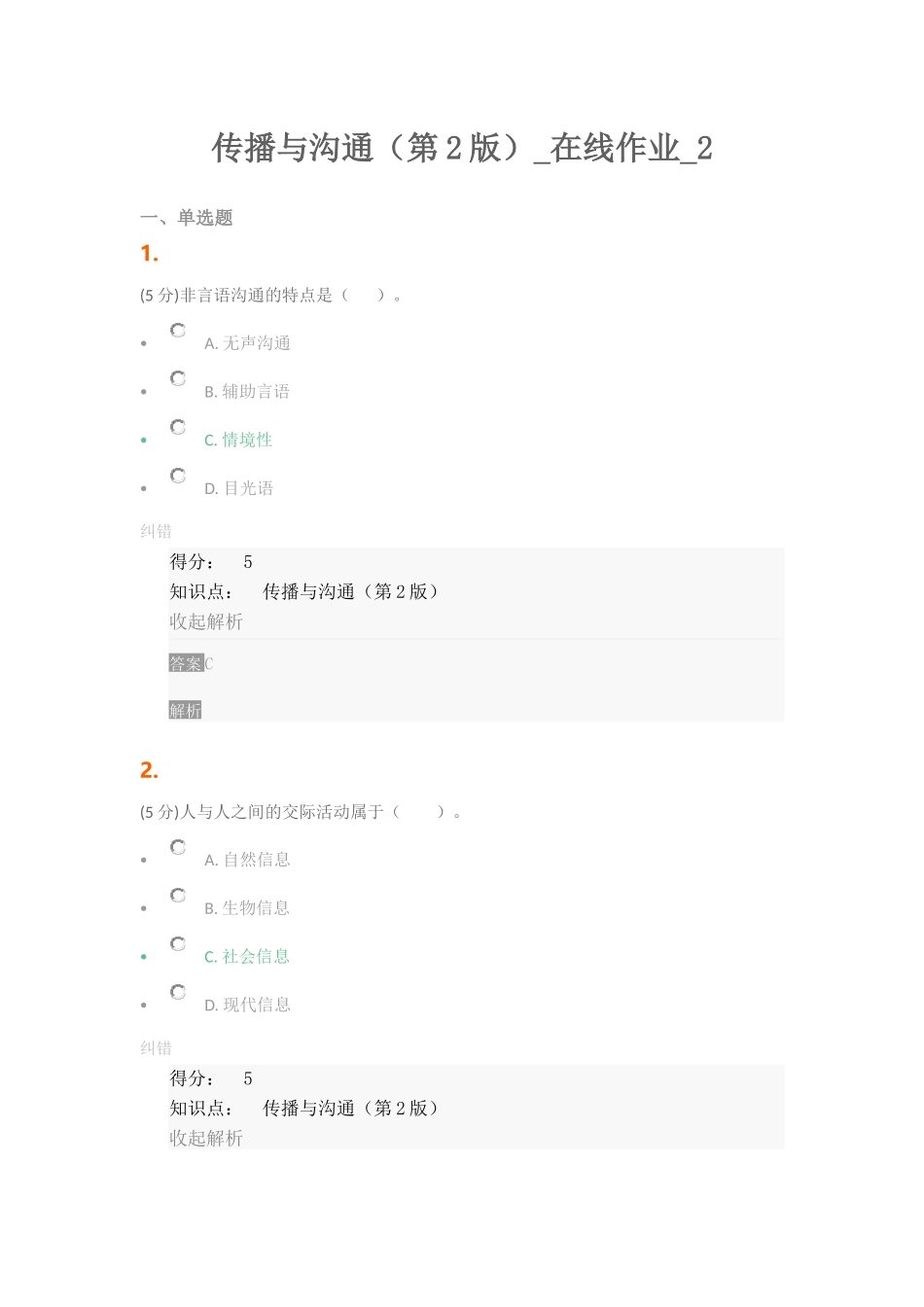Select radio button for A. 自然信息
Viewport: 924px width, 1307px height.
pos(178,847)
